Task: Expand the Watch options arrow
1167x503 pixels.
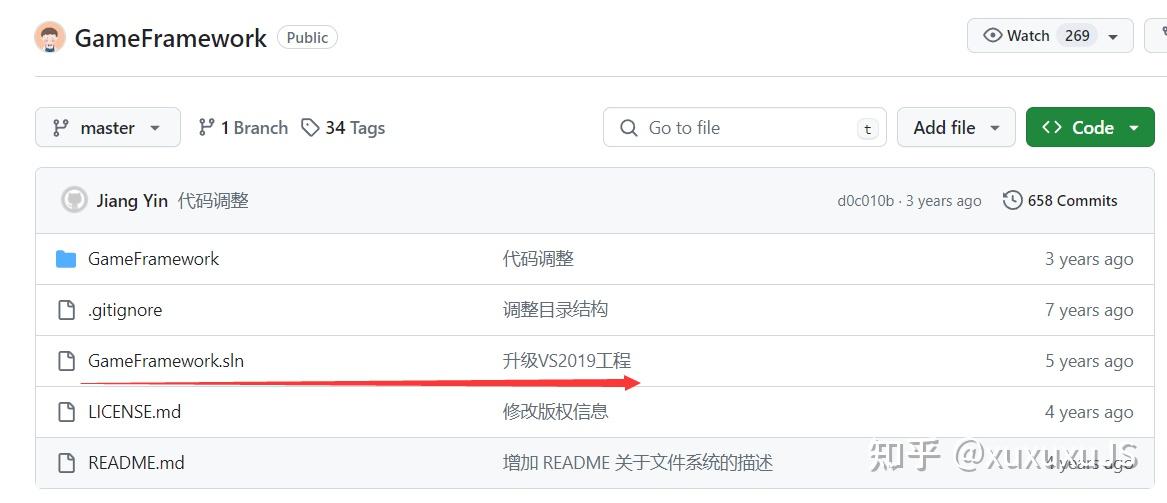Action: click(1113, 36)
